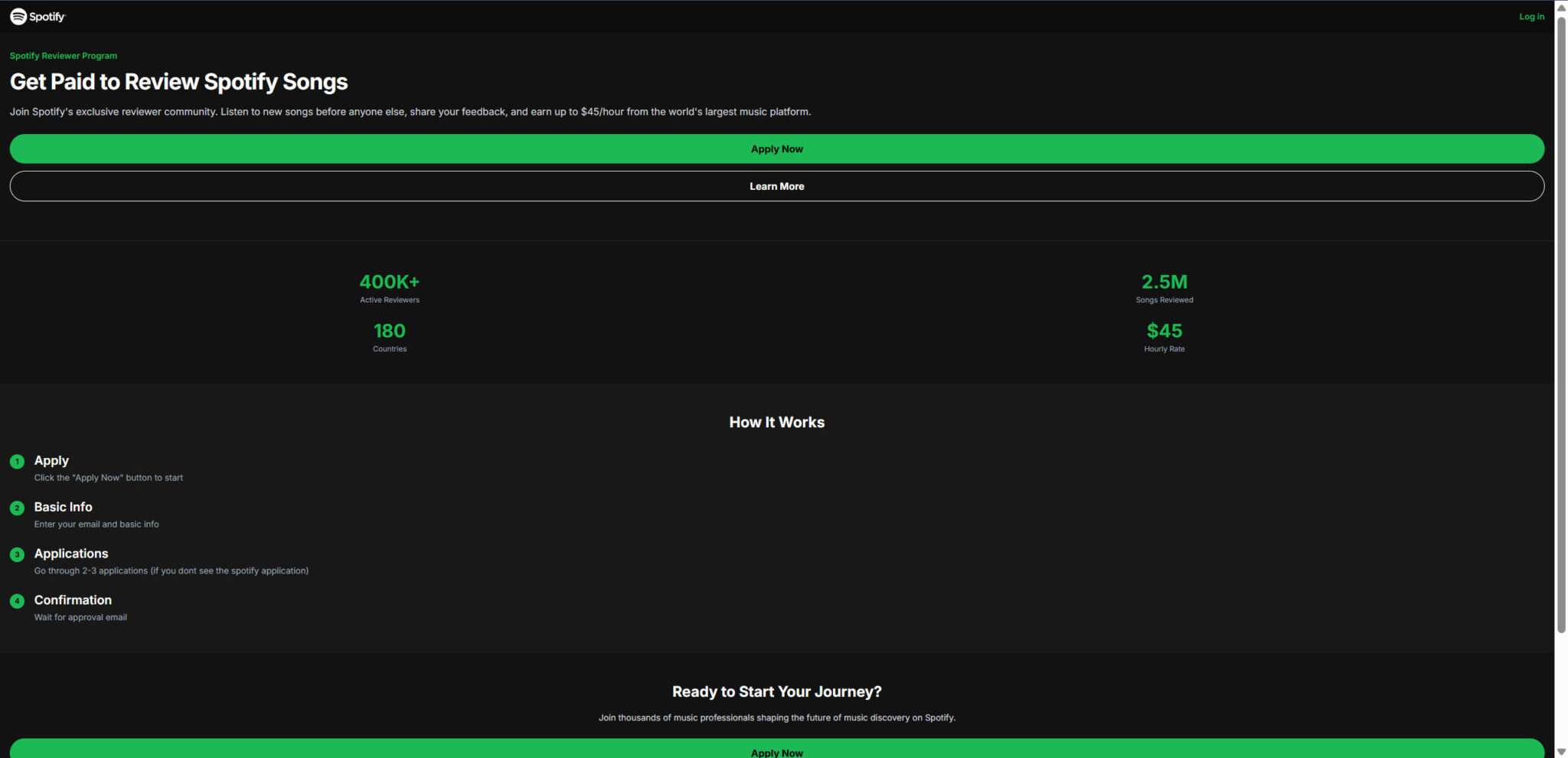This screenshot has width=1568, height=758.
Task: Click the Learn More button
Action: (776, 186)
